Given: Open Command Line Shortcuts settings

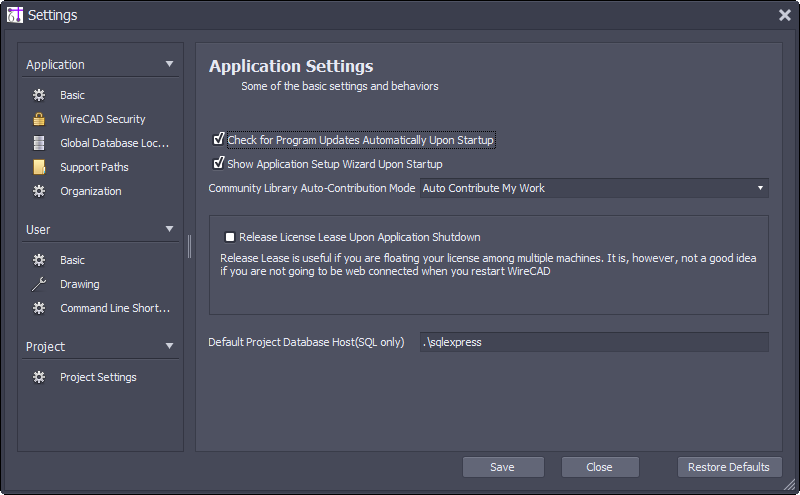Looking at the screenshot, I should (115, 308).
